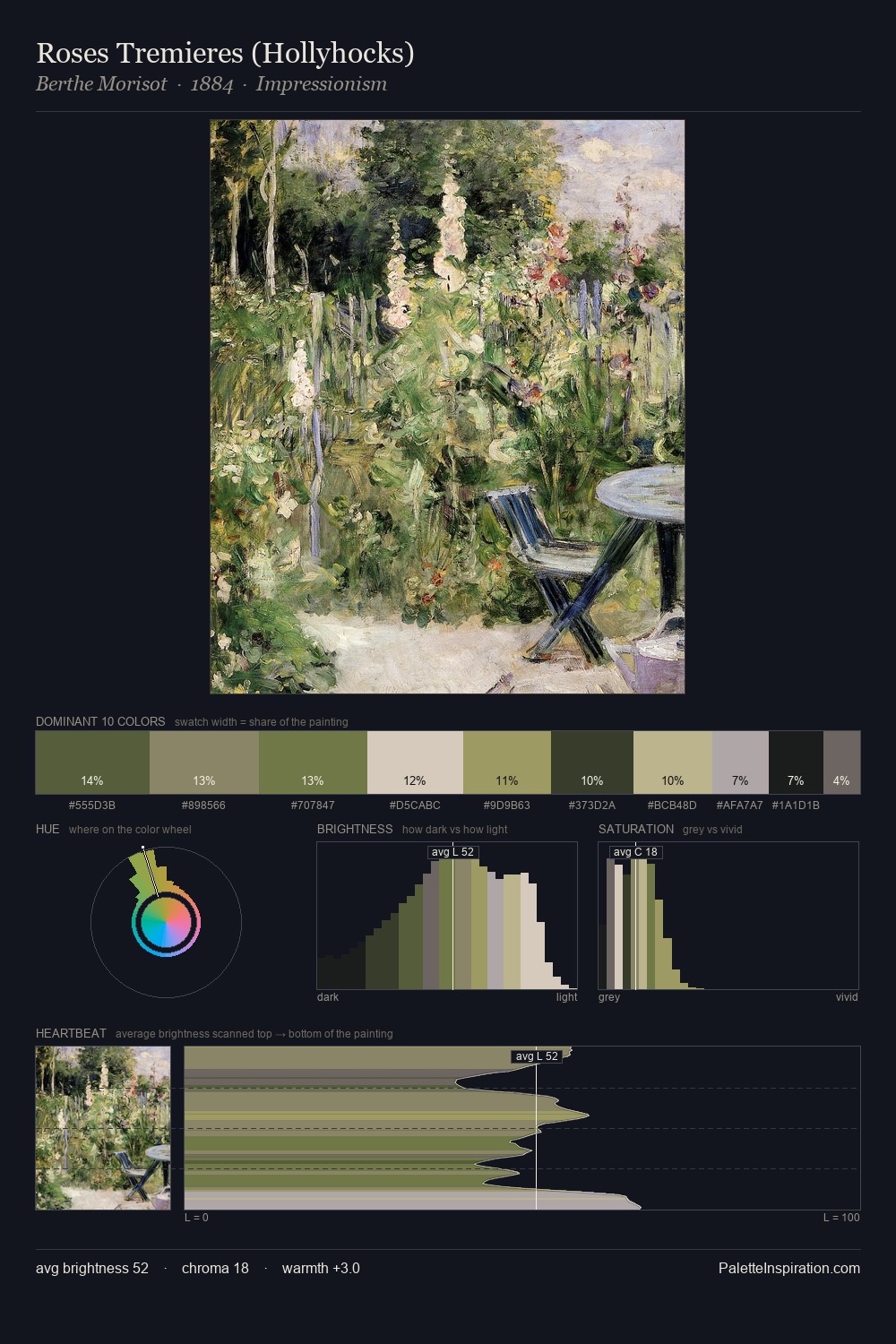Image resolution: width=896 pixels, height=1344 pixels.
Task: Click the 'SATURATION' section heading
Action: (636, 830)
